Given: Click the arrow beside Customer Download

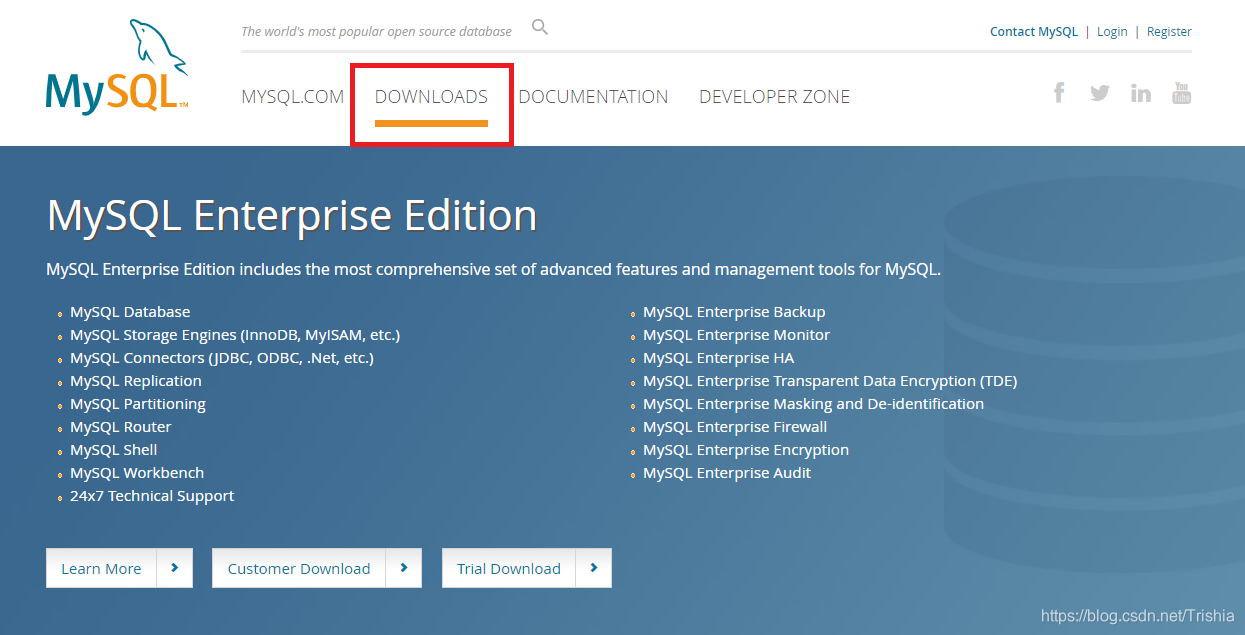Looking at the screenshot, I should pos(404,568).
